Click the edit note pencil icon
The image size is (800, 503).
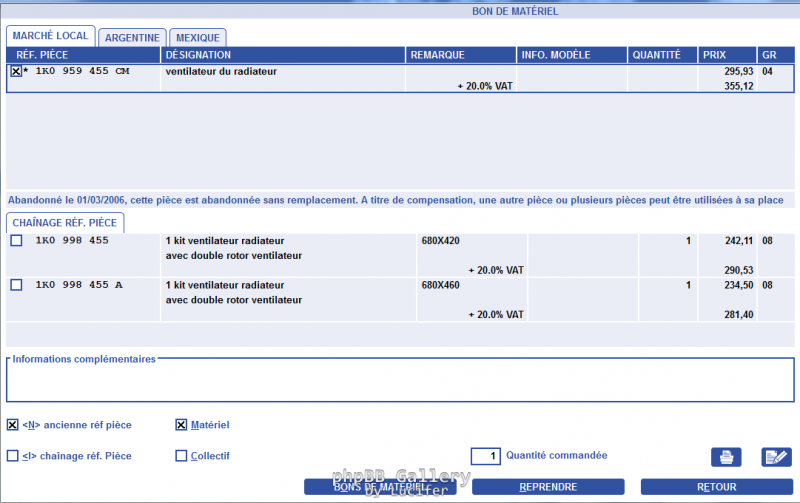click(x=776, y=457)
